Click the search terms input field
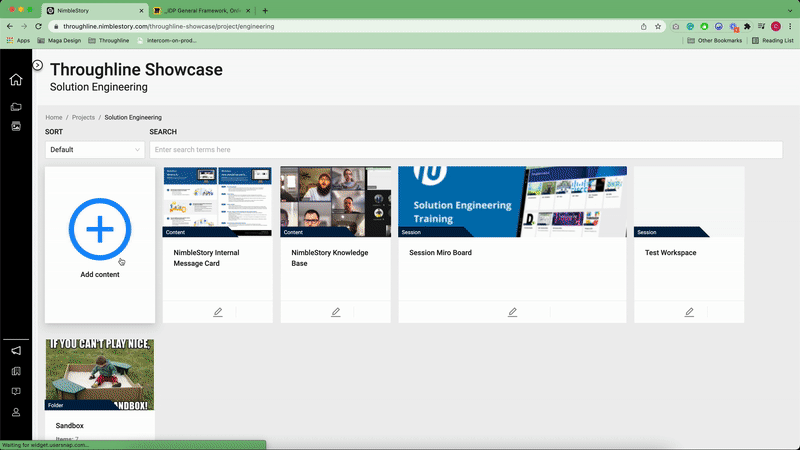Image resolution: width=800 pixels, height=450 pixels. (x=465, y=149)
